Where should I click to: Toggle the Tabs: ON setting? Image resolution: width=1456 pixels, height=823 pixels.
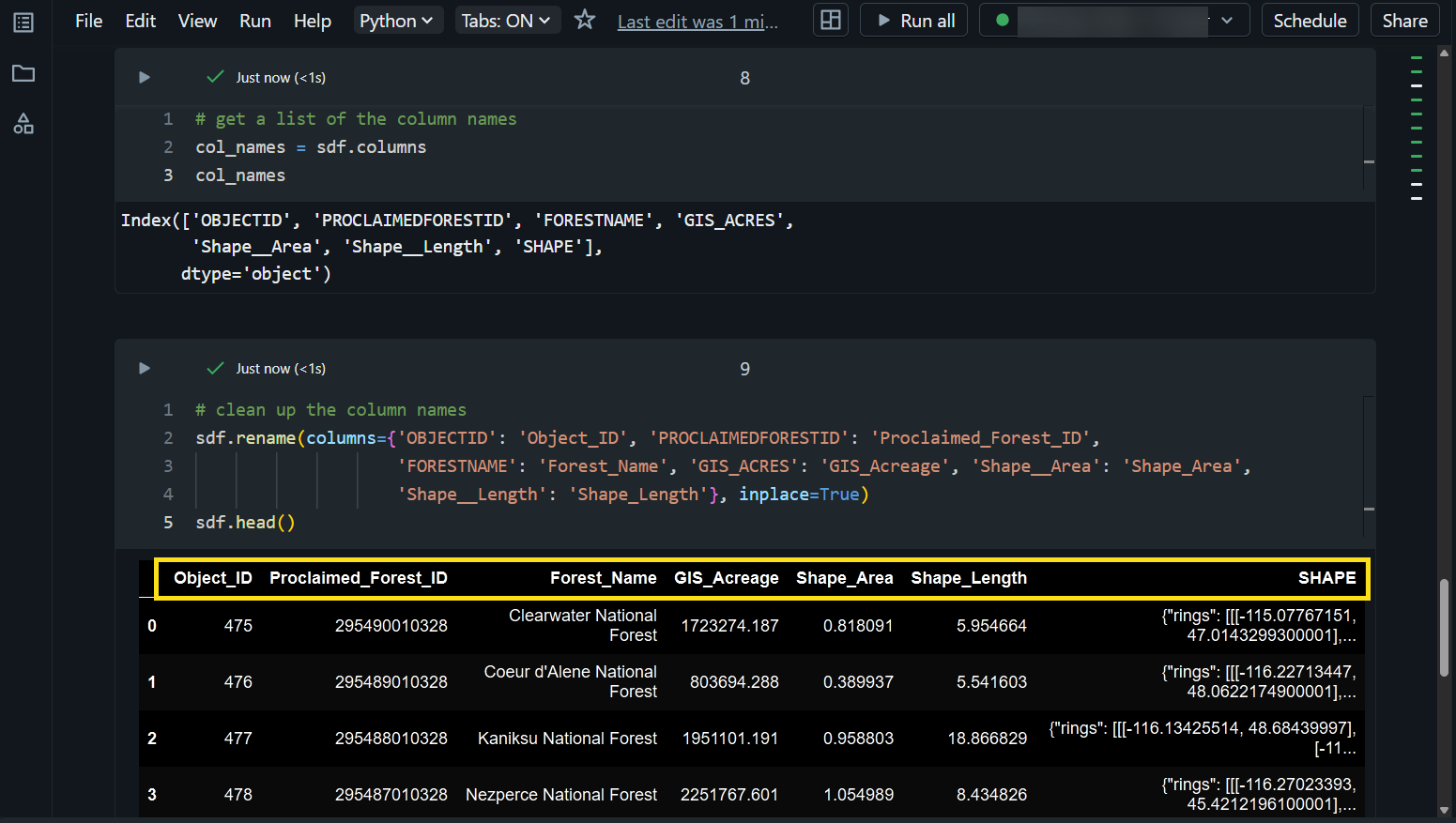[x=505, y=21]
